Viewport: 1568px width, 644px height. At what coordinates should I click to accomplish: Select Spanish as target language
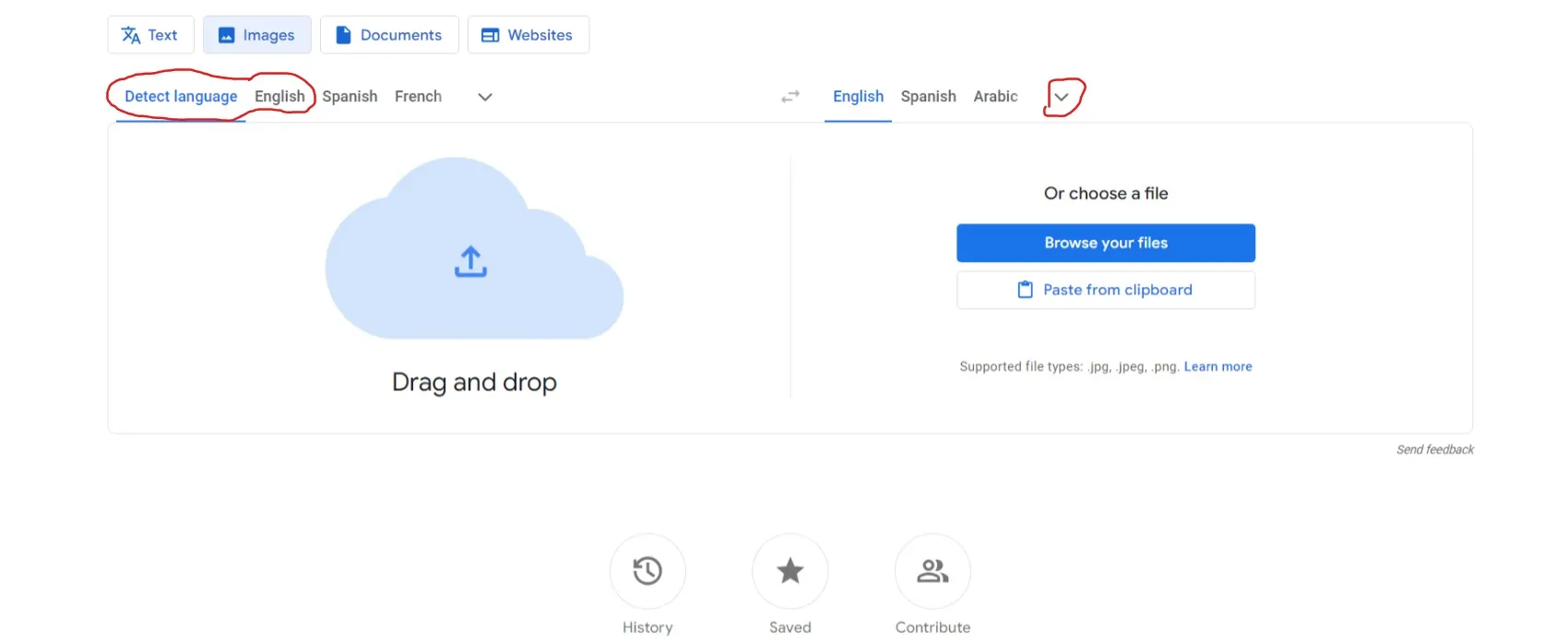pyautogui.click(x=928, y=96)
